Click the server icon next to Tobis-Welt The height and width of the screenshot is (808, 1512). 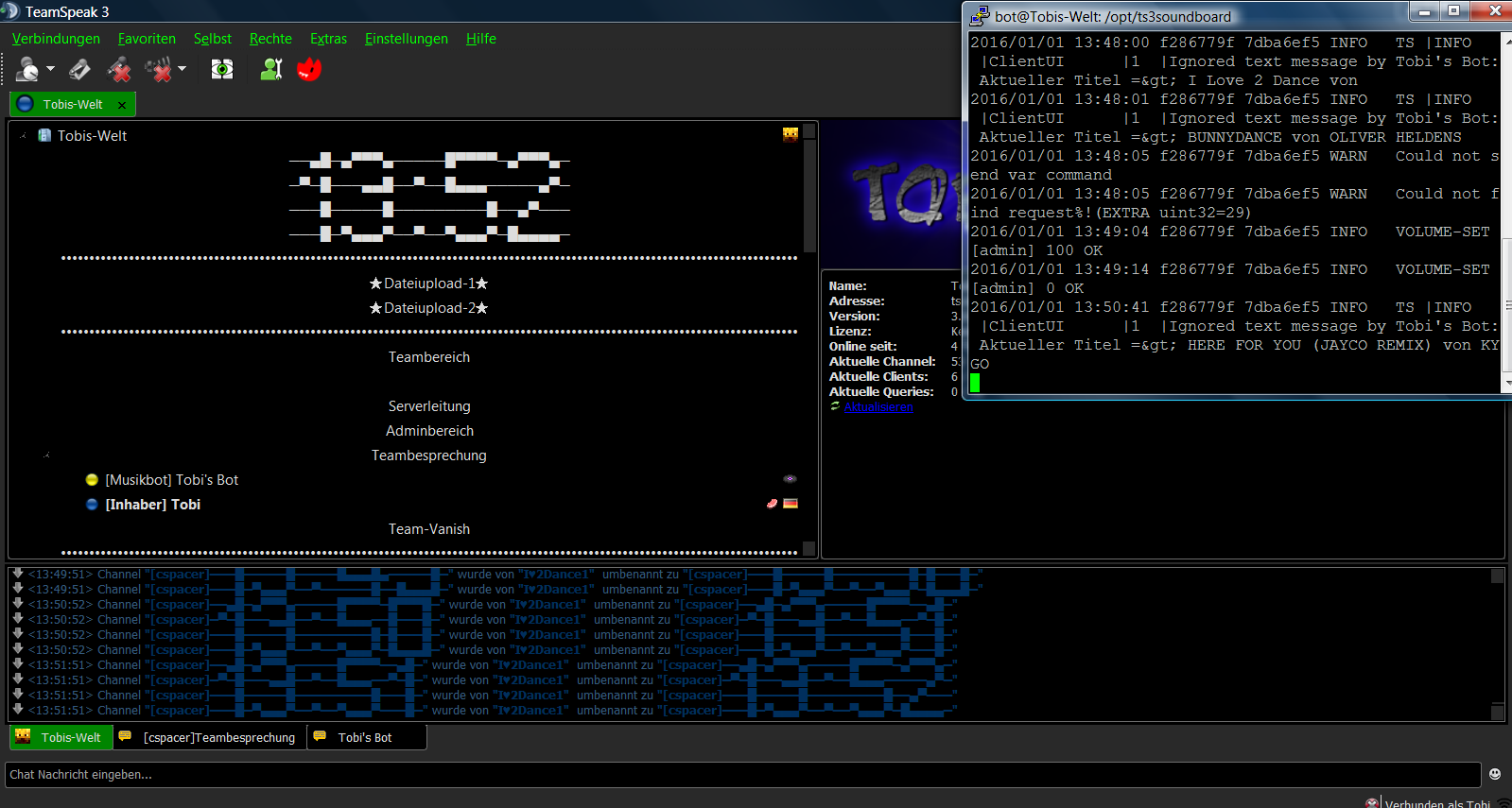[x=44, y=135]
